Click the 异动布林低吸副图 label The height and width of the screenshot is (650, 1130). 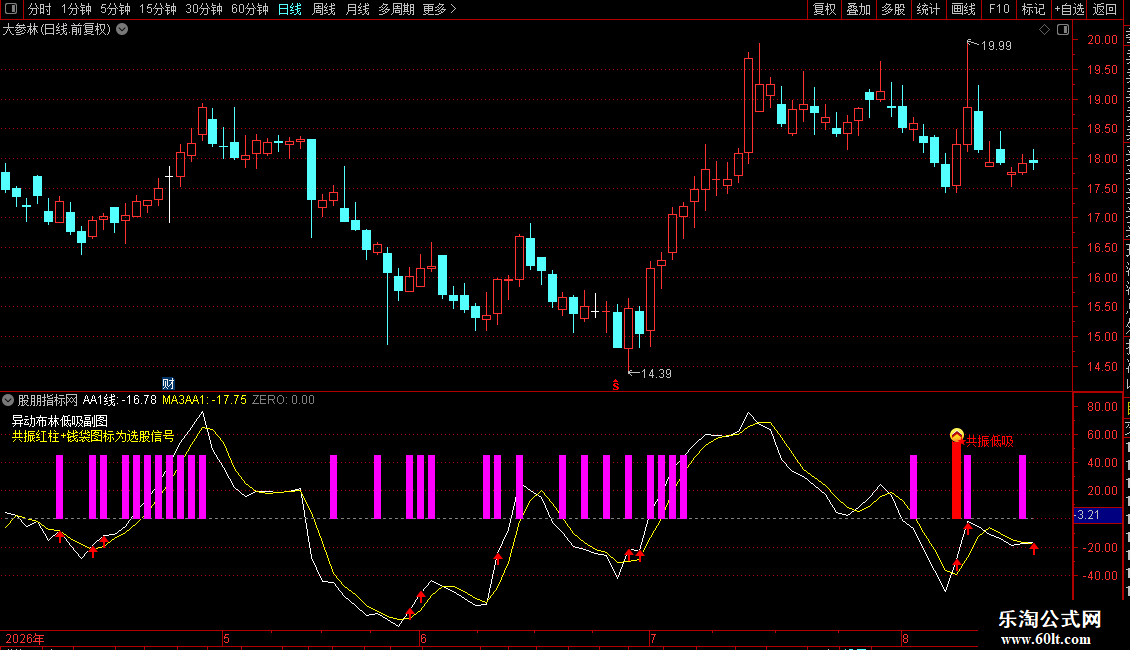point(60,421)
